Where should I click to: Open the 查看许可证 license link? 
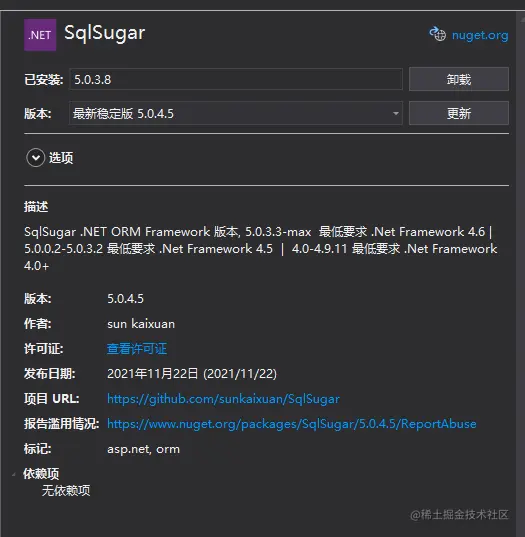(x=137, y=349)
